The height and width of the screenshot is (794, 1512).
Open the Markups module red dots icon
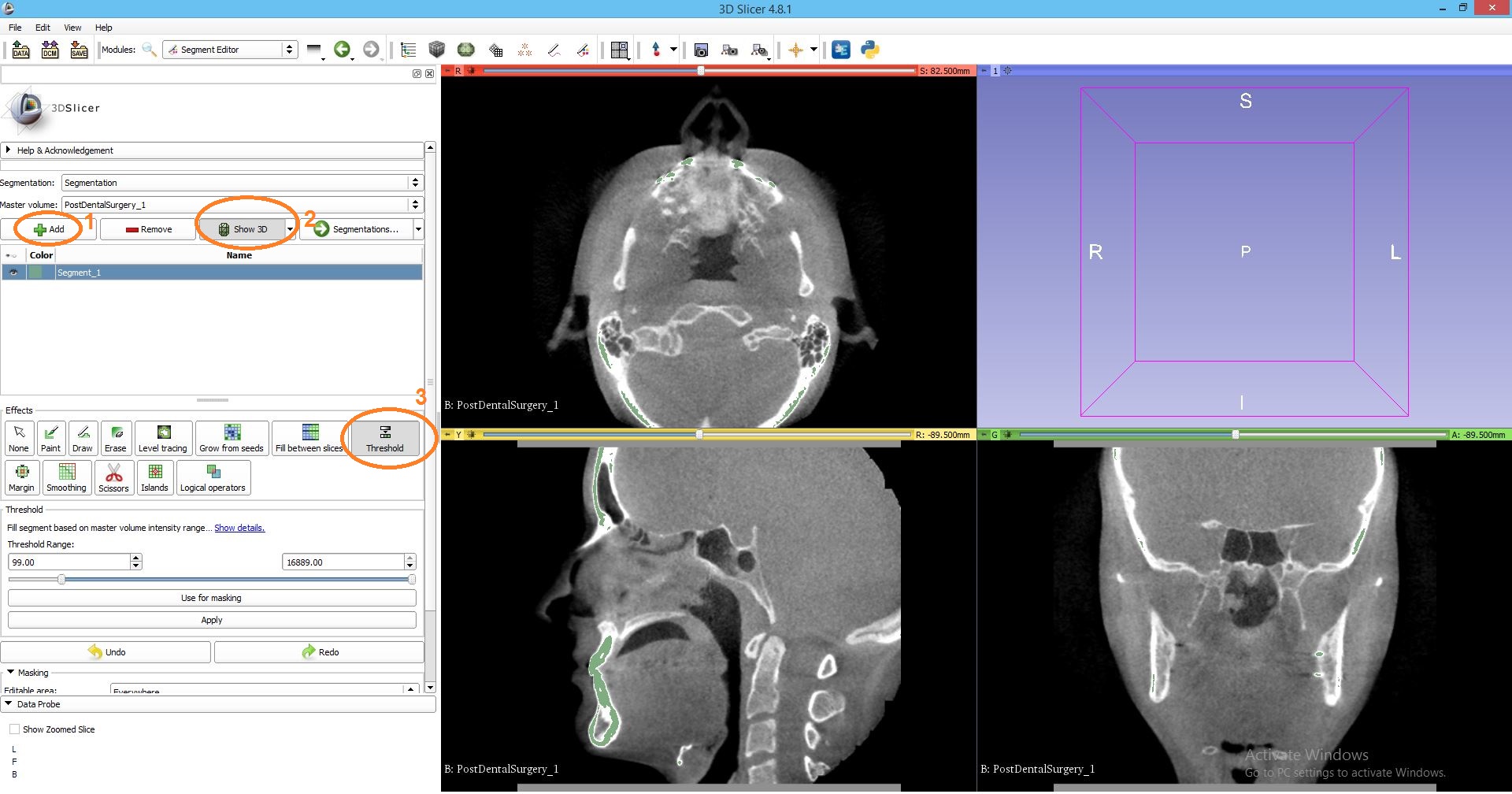(x=524, y=50)
